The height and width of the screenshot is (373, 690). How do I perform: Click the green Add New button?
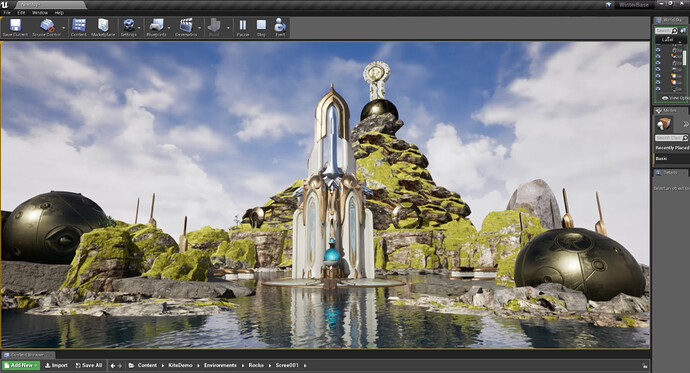tap(21, 366)
